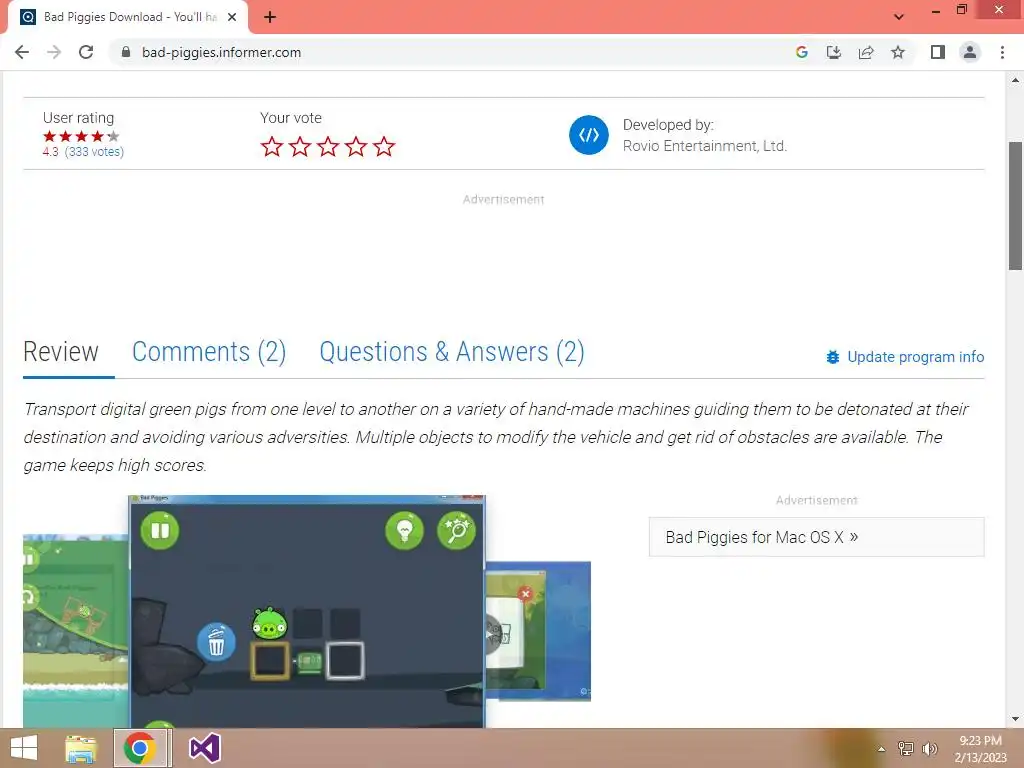Viewport: 1024px width, 768px height.
Task: Give a one-star vote
Action: 272,146
